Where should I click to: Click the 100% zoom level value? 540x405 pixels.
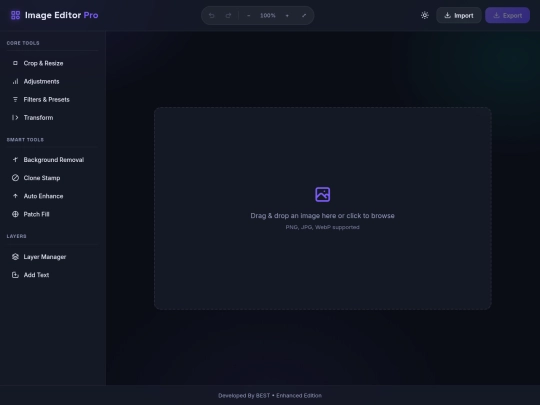coord(268,15)
